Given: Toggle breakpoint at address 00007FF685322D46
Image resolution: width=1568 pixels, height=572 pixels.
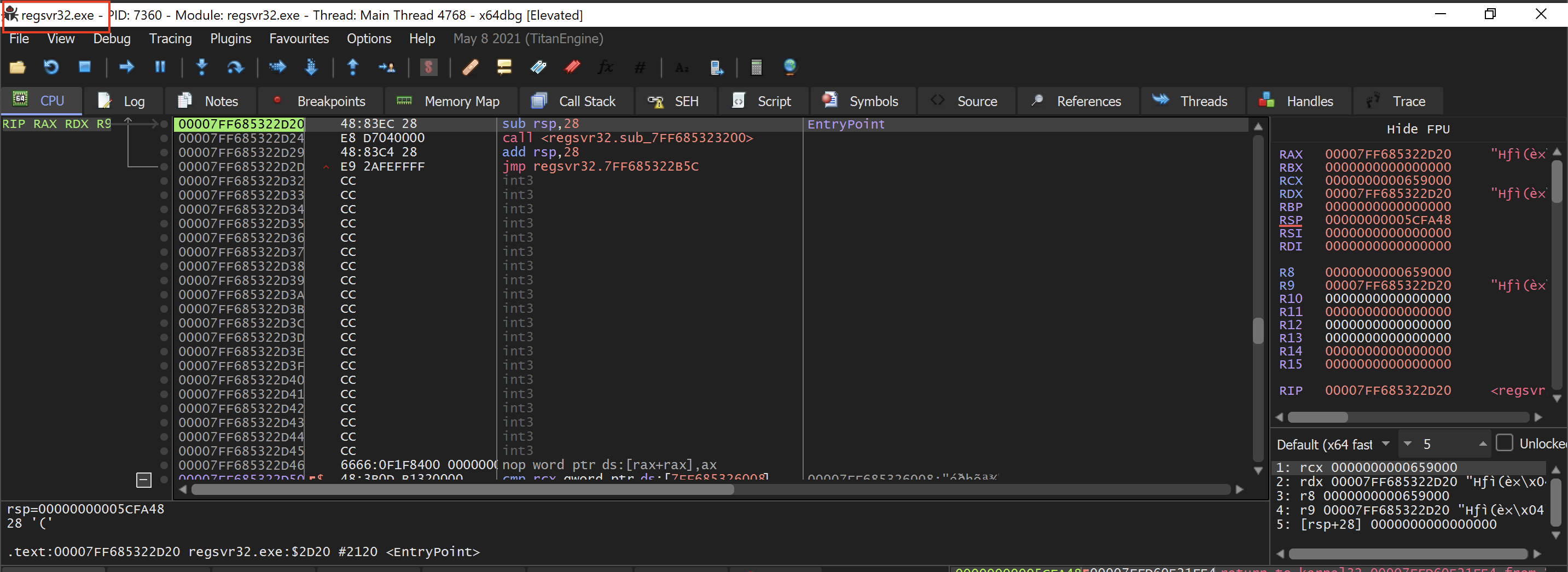Looking at the screenshot, I should [164, 465].
